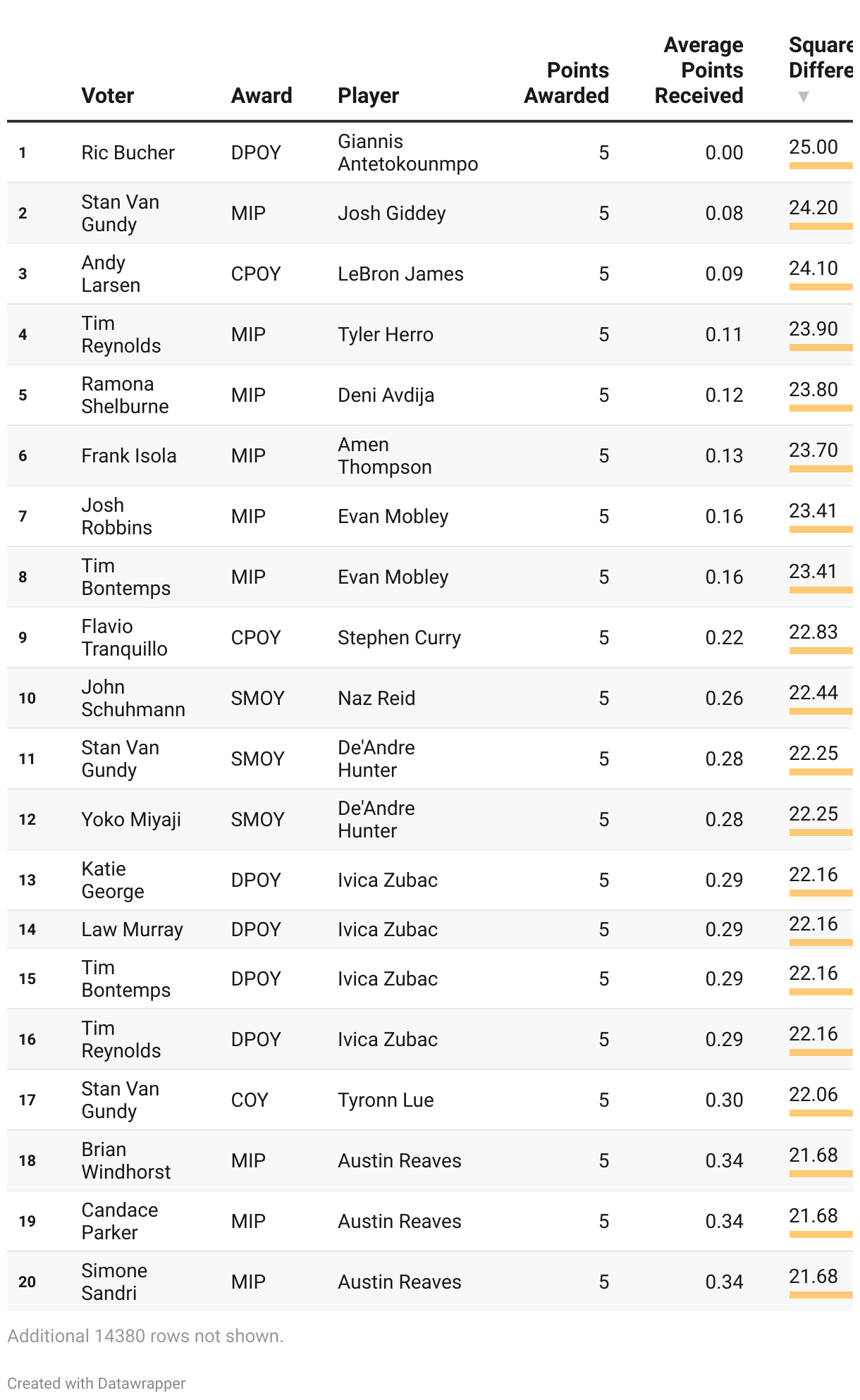
Task: Click Stephen Curry player cell
Action: [x=399, y=637]
